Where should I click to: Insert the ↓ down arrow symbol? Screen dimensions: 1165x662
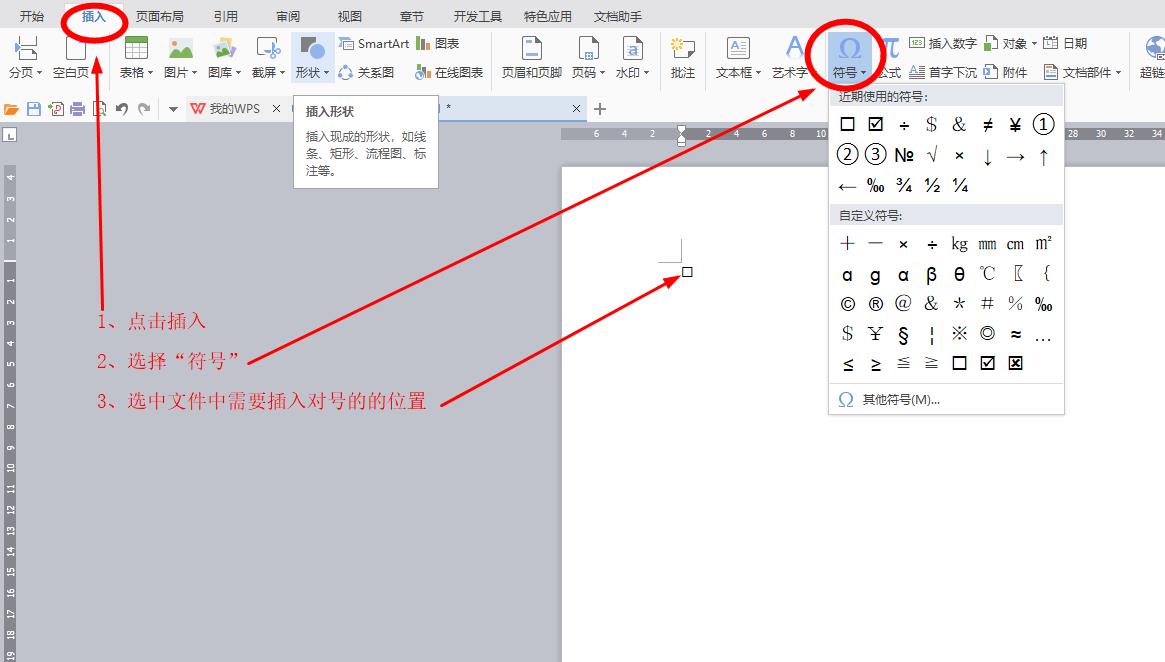pyautogui.click(x=987, y=157)
